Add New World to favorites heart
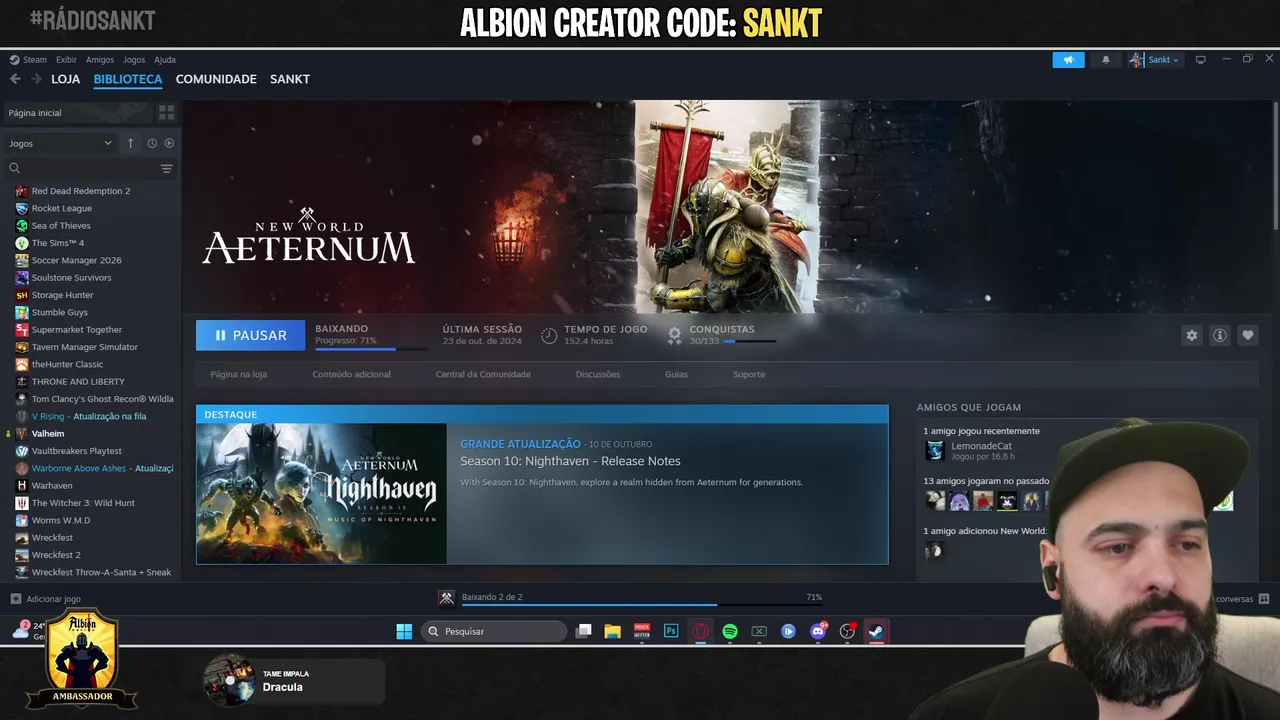The height and width of the screenshot is (720, 1280). (x=1247, y=335)
